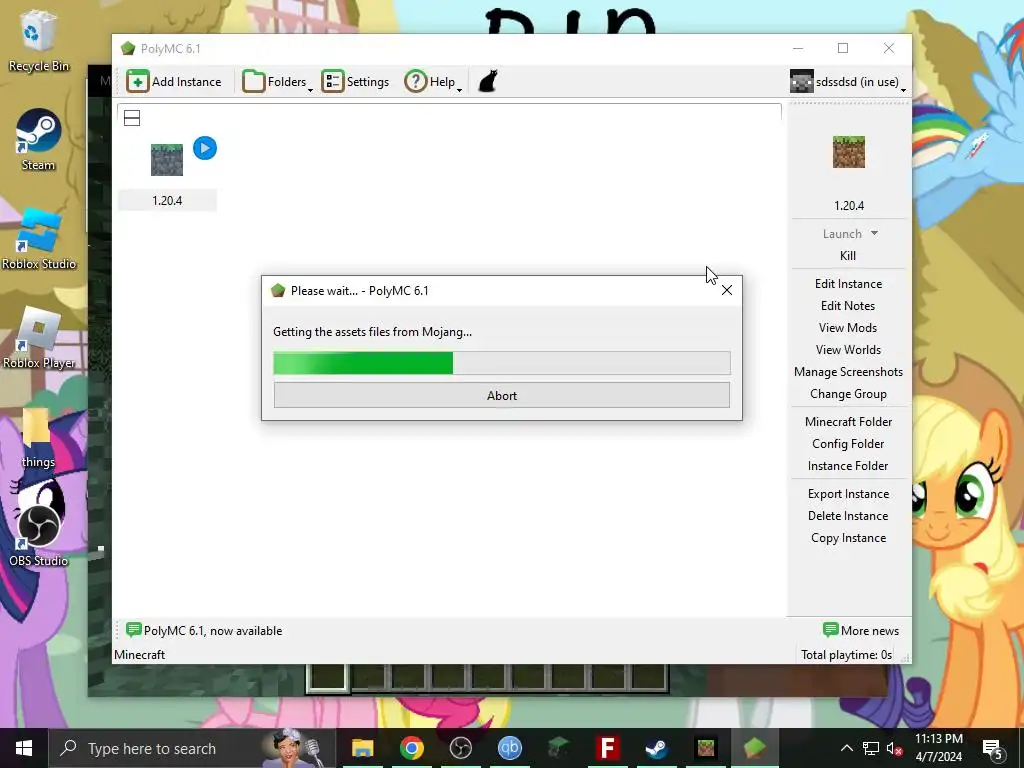This screenshot has height=768, width=1024.
Task: Open View Worlds
Action: pyautogui.click(x=848, y=349)
